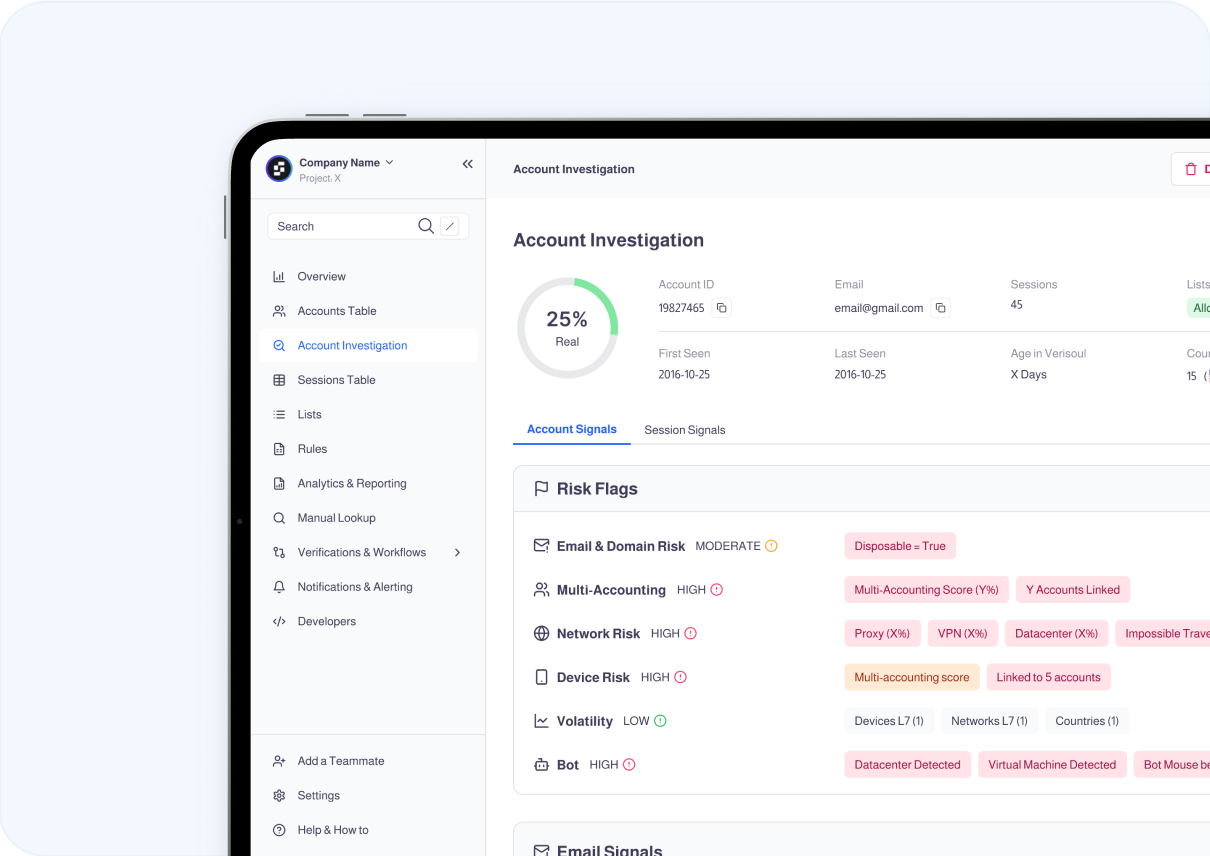
Task: Click Devices L7 (1) tag
Action: point(889,721)
